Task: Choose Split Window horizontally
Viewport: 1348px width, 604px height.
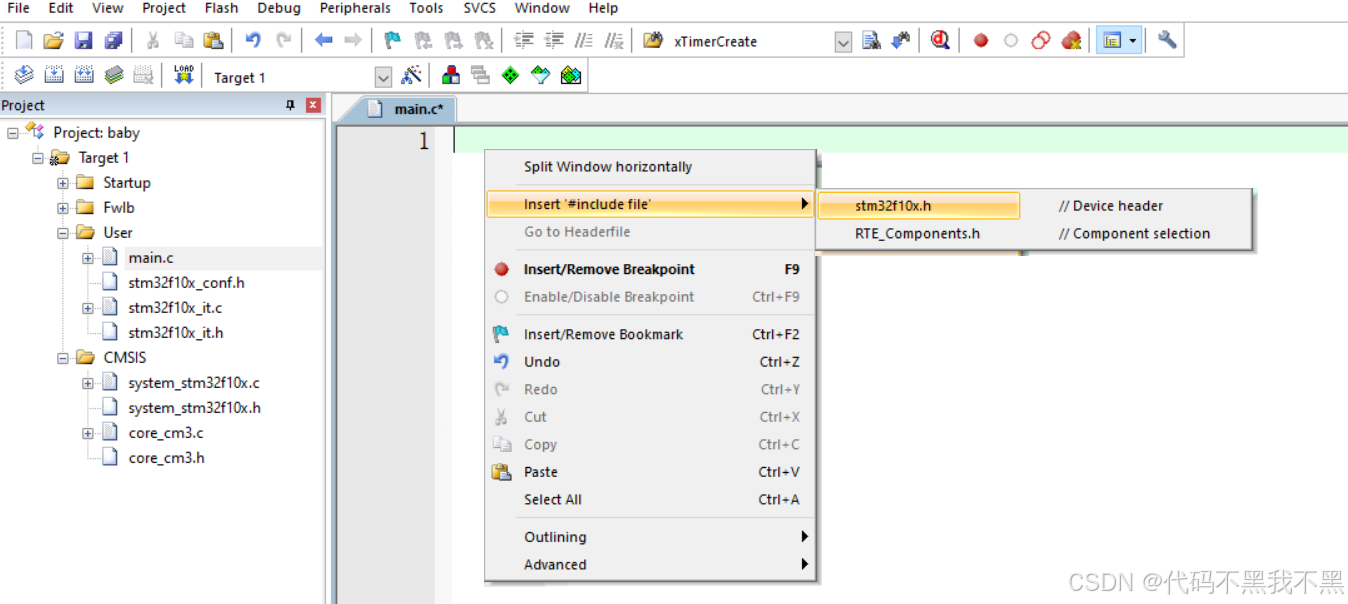Action: pos(649,167)
